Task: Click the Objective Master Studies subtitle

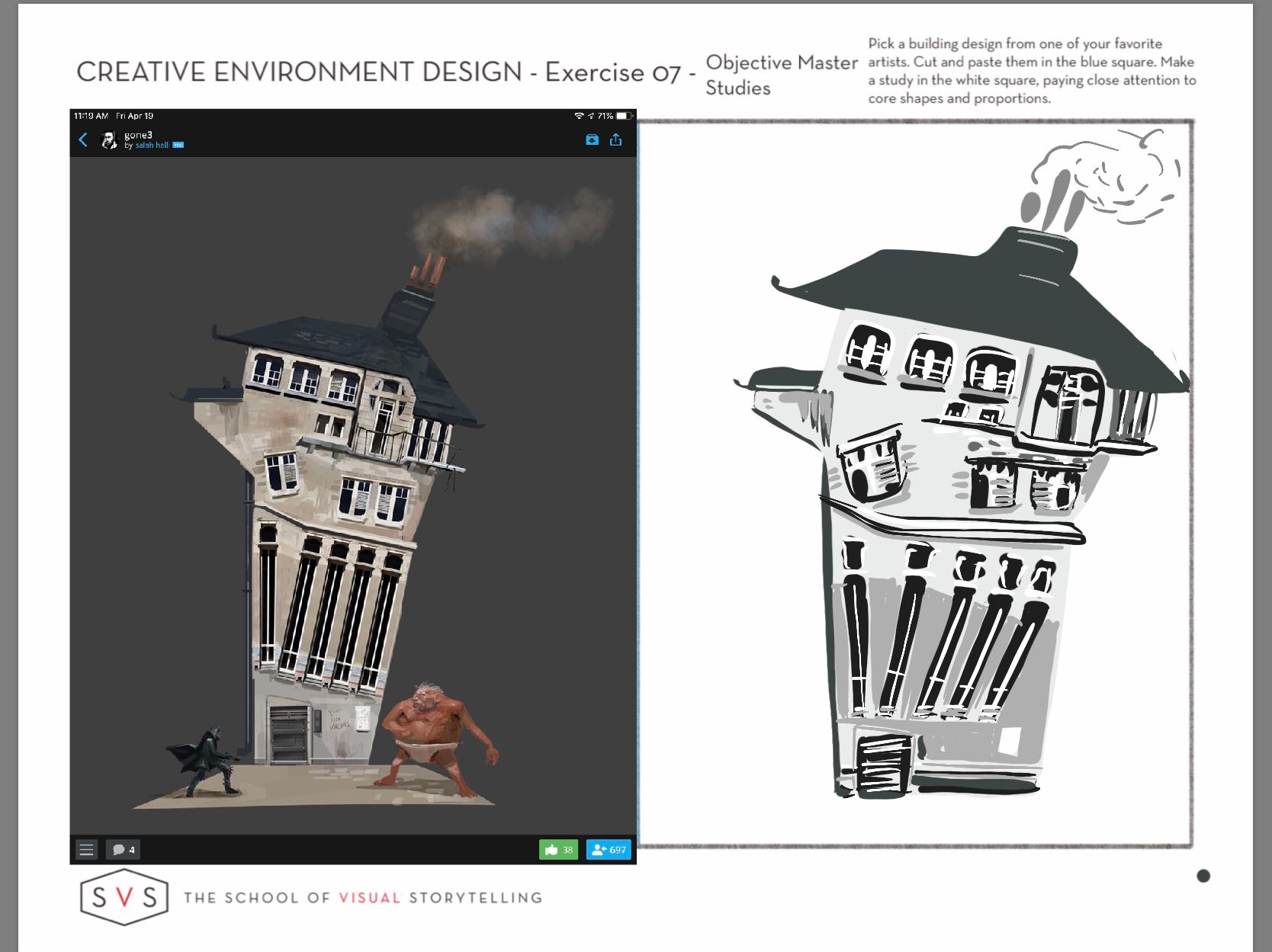Action: click(x=782, y=75)
